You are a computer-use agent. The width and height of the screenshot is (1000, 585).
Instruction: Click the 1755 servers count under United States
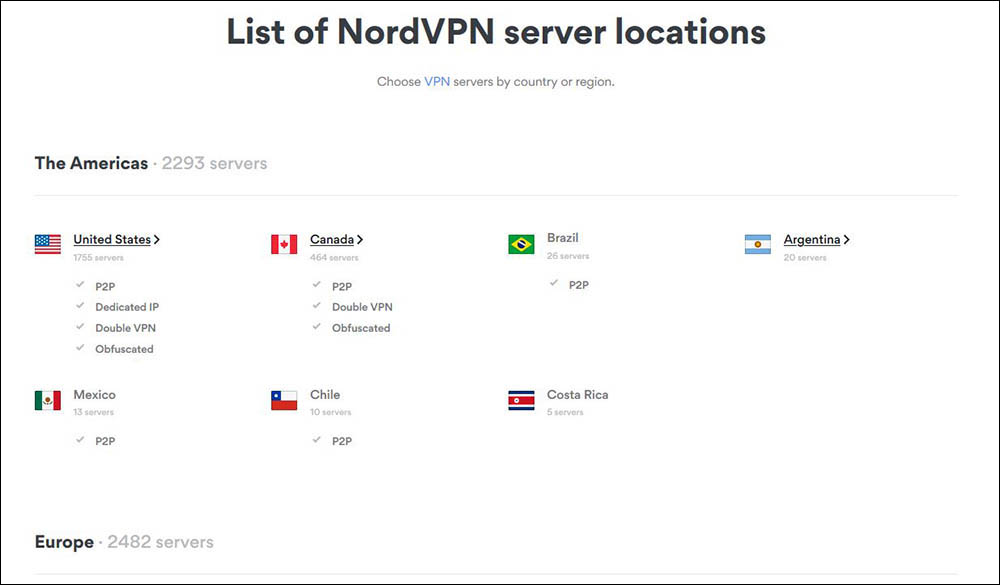tap(98, 257)
